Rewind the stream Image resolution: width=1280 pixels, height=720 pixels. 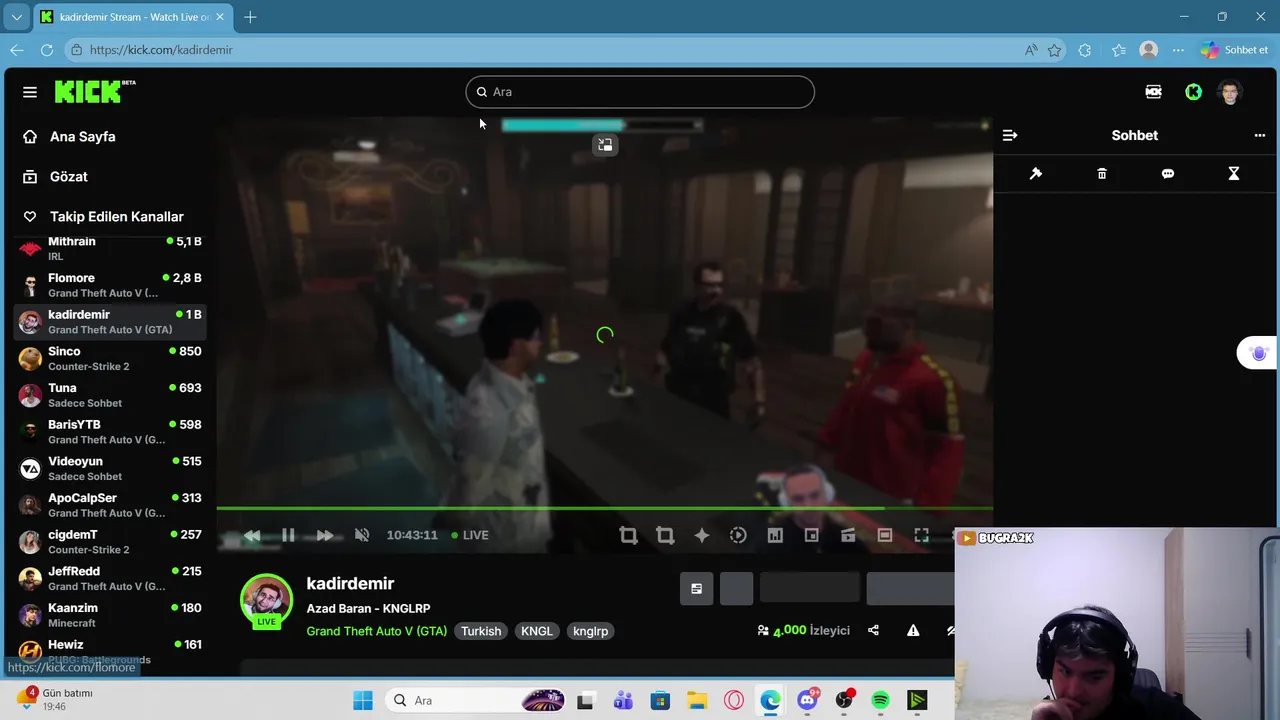[252, 535]
